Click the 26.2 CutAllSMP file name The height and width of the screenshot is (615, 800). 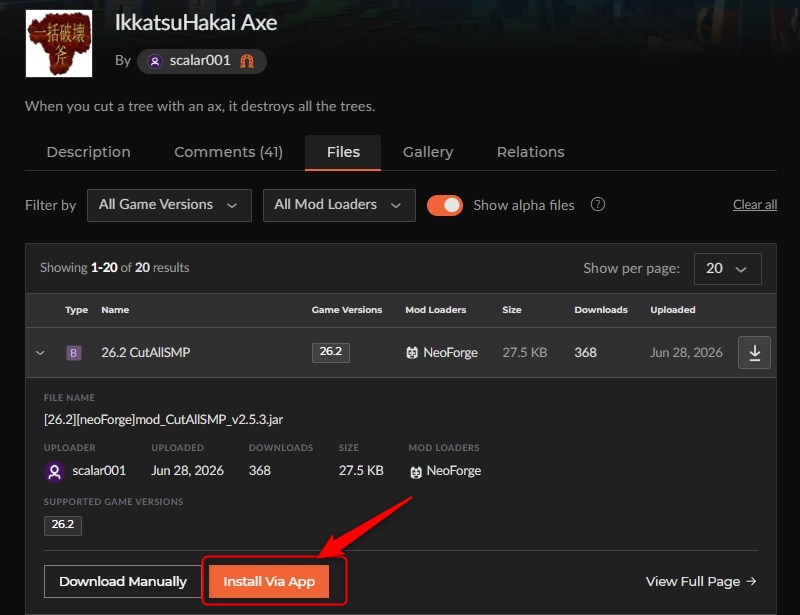pos(145,353)
